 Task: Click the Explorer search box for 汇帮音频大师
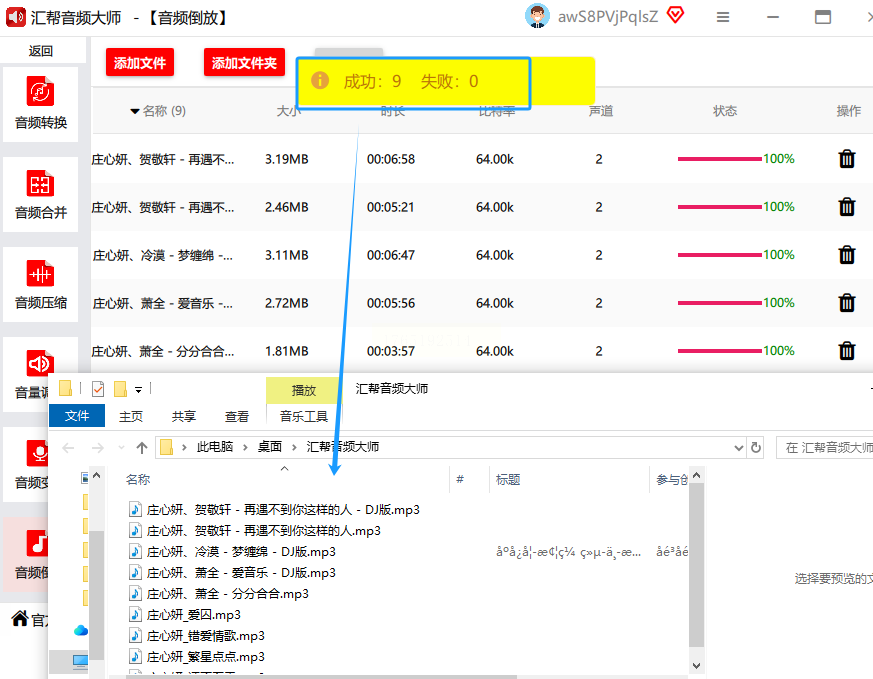pyautogui.click(x=825, y=448)
